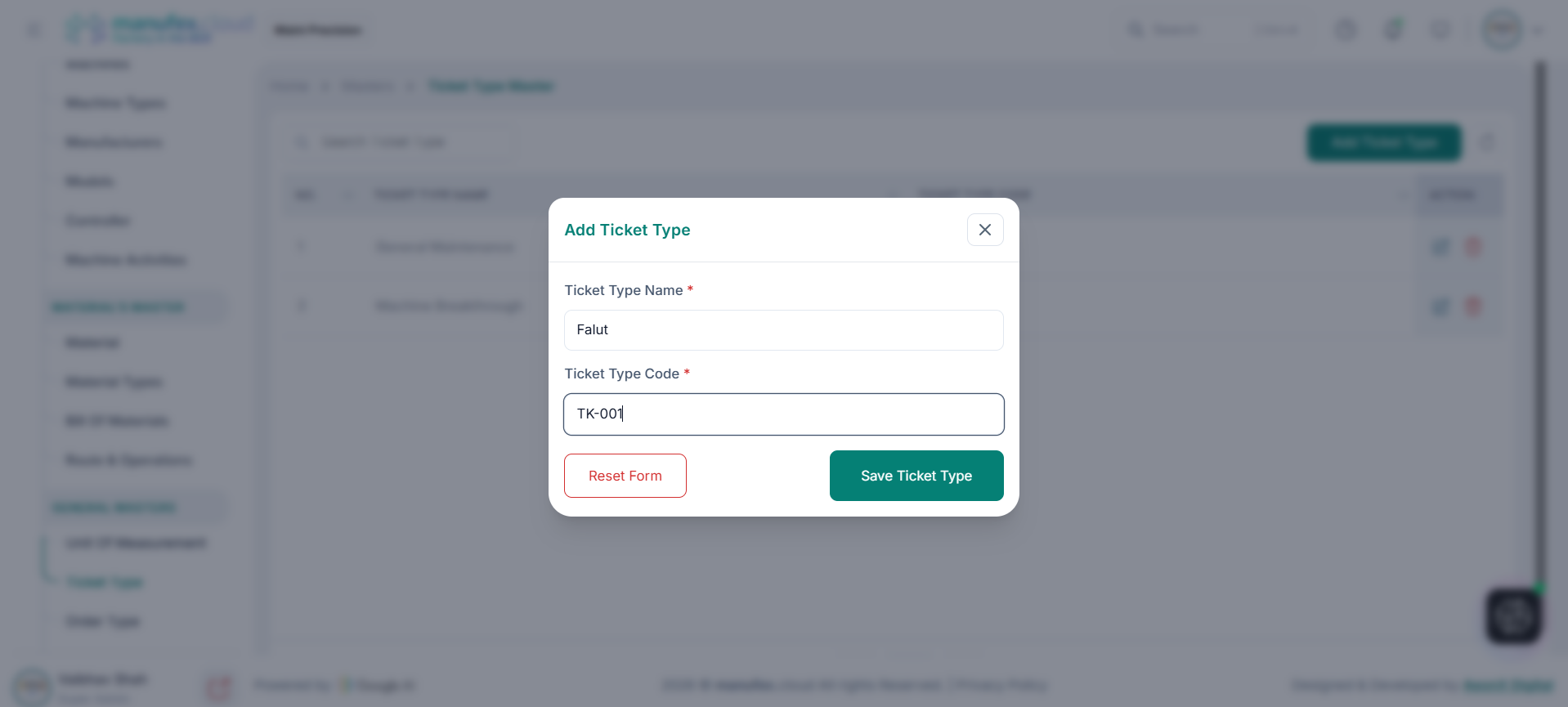Sort the Ticket Type Code column
The image size is (1568, 707).
coord(1401,195)
